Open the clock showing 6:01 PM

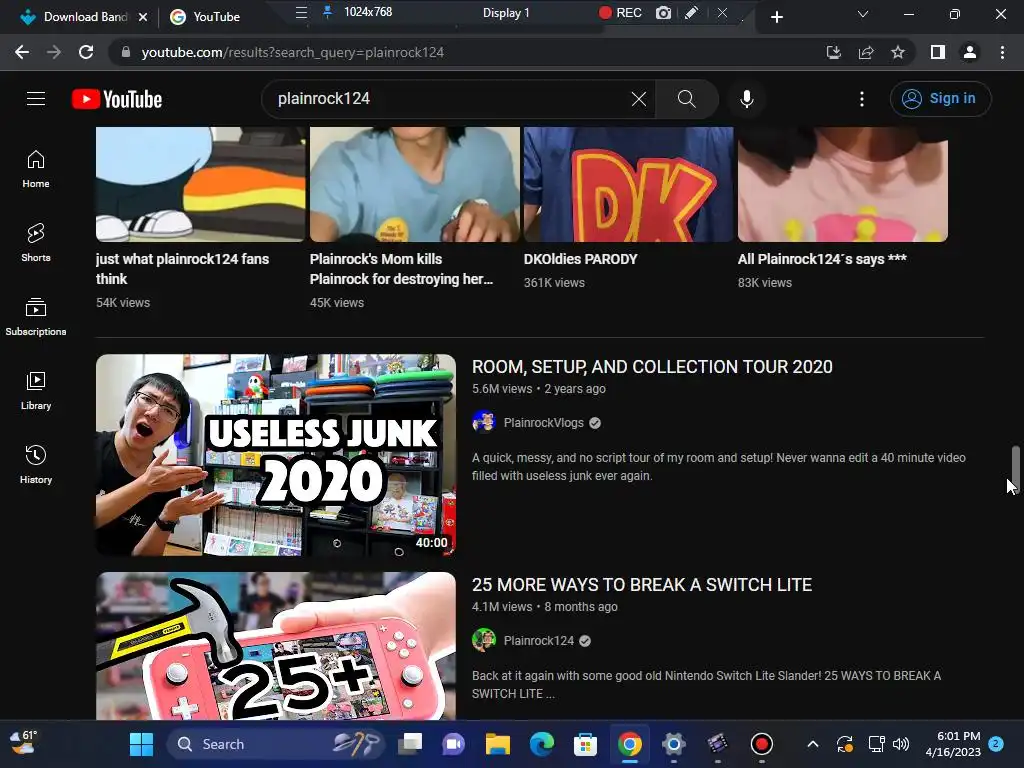(x=953, y=744)
